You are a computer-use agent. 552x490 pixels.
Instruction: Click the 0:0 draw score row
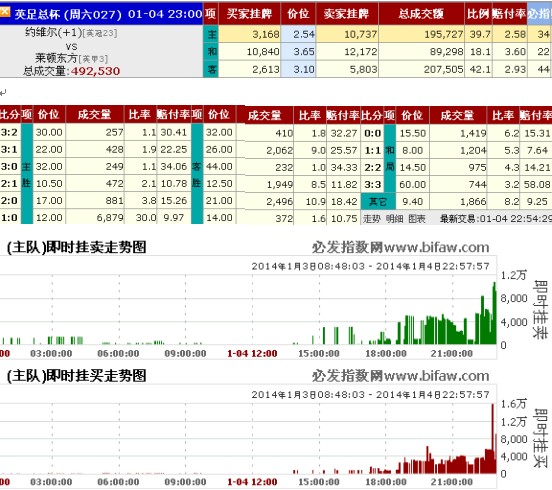pos(457,133)
